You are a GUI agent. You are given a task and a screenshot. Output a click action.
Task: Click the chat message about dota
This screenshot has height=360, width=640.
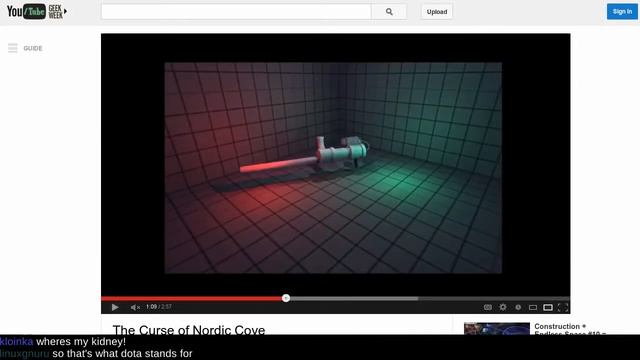click(122, 353)
